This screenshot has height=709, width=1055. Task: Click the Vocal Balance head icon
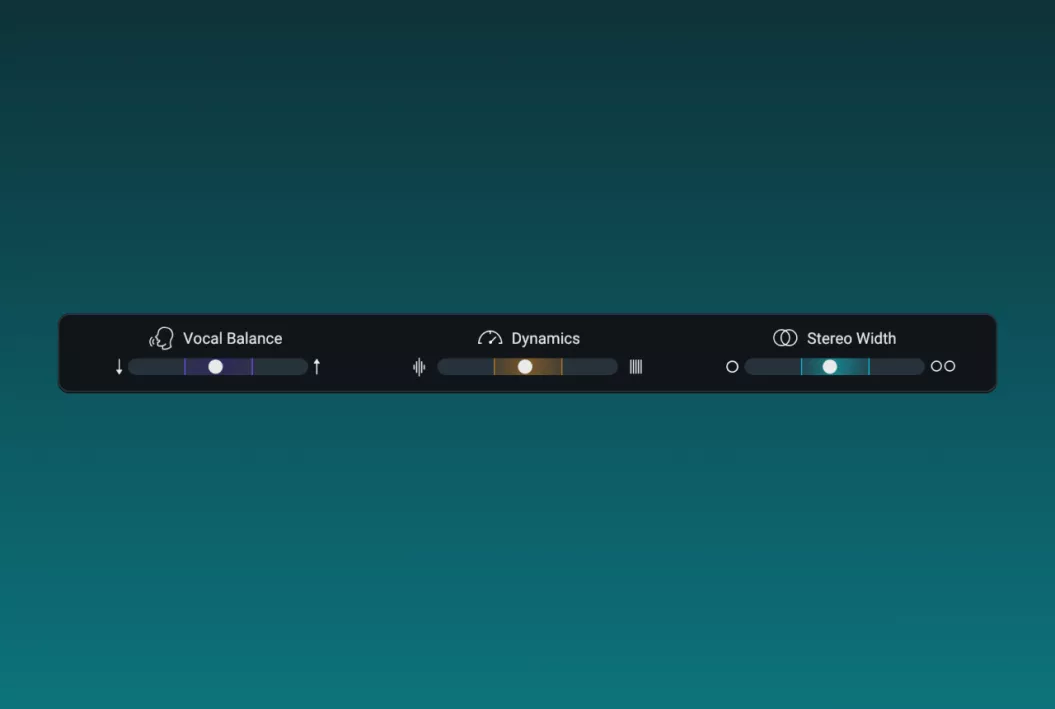pyautogui.click(x=162, y=338)
